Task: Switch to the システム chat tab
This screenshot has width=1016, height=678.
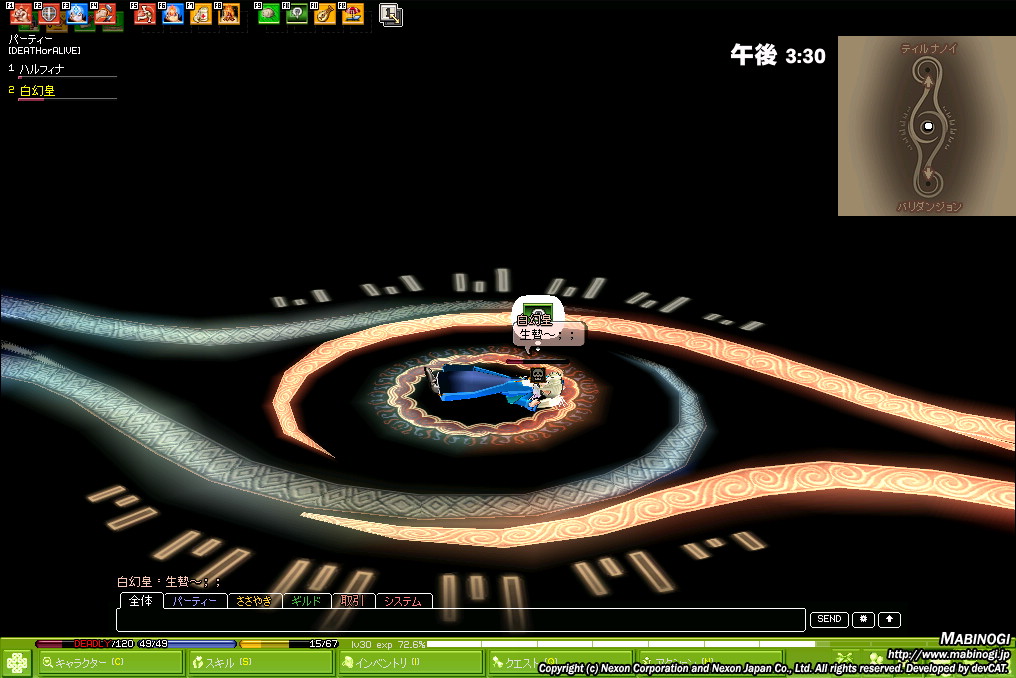Action: point(404,602)
